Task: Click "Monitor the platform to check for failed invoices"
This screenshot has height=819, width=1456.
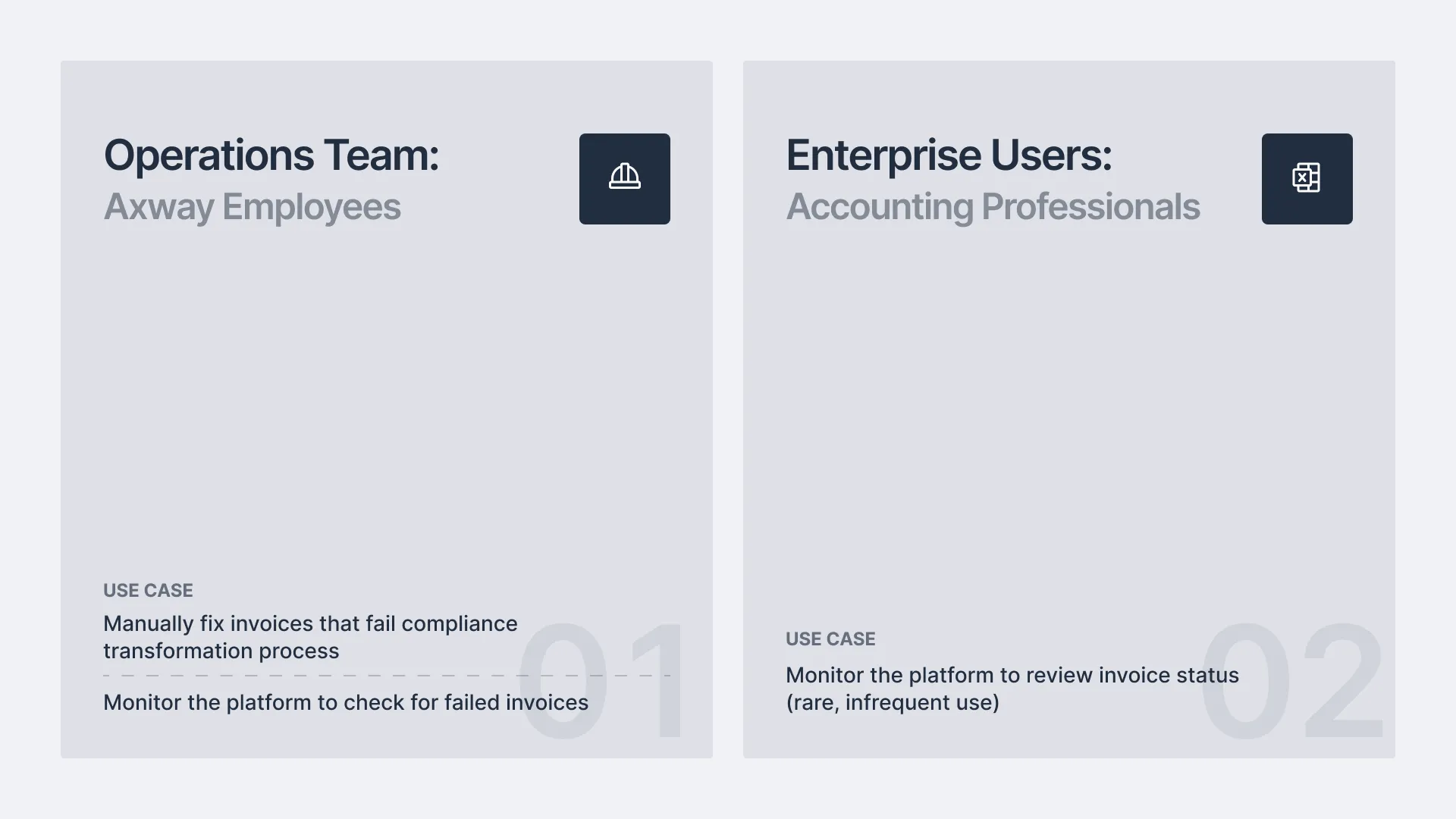Action: (x=346, y=702)
